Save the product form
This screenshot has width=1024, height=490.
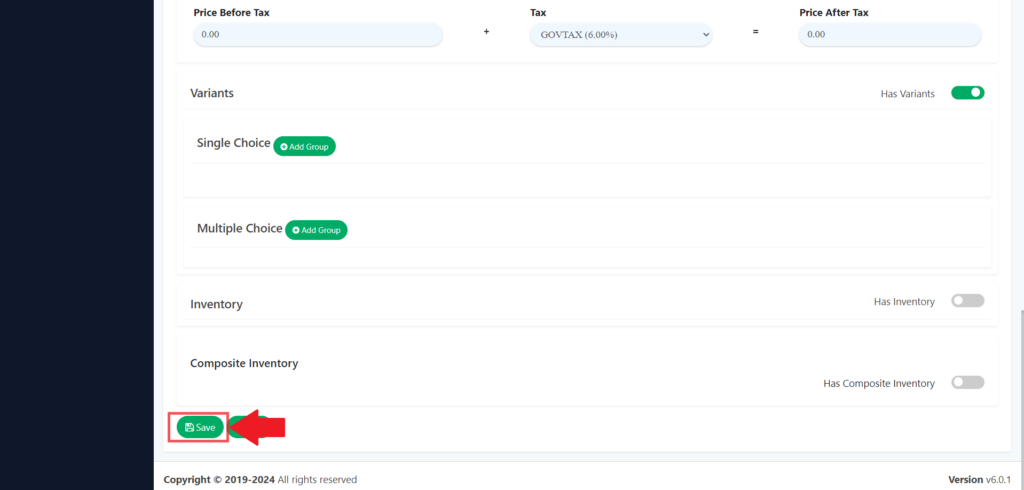200,427
